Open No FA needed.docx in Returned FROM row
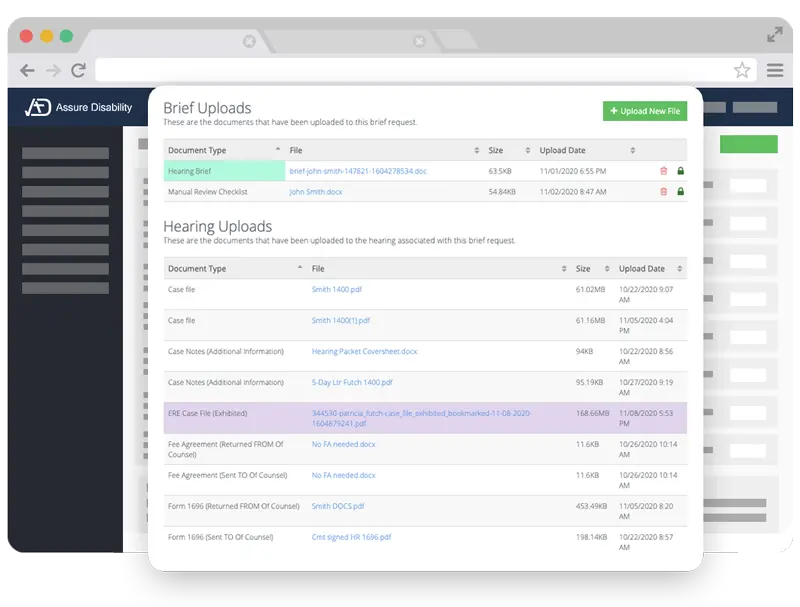This screenshot has width=800, height=607. point(343,444)
